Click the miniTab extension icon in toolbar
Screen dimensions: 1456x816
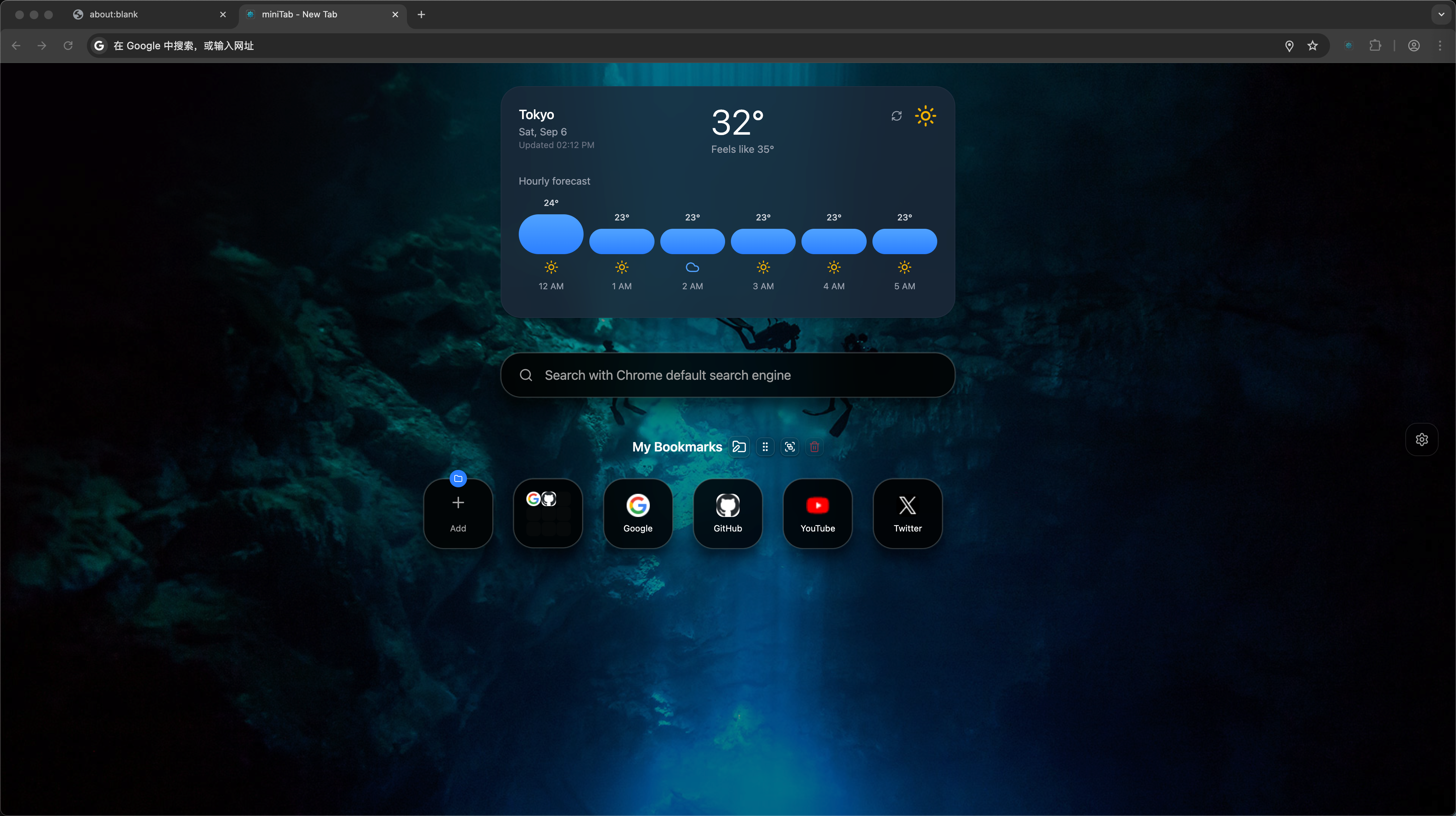coord(1348,46)
